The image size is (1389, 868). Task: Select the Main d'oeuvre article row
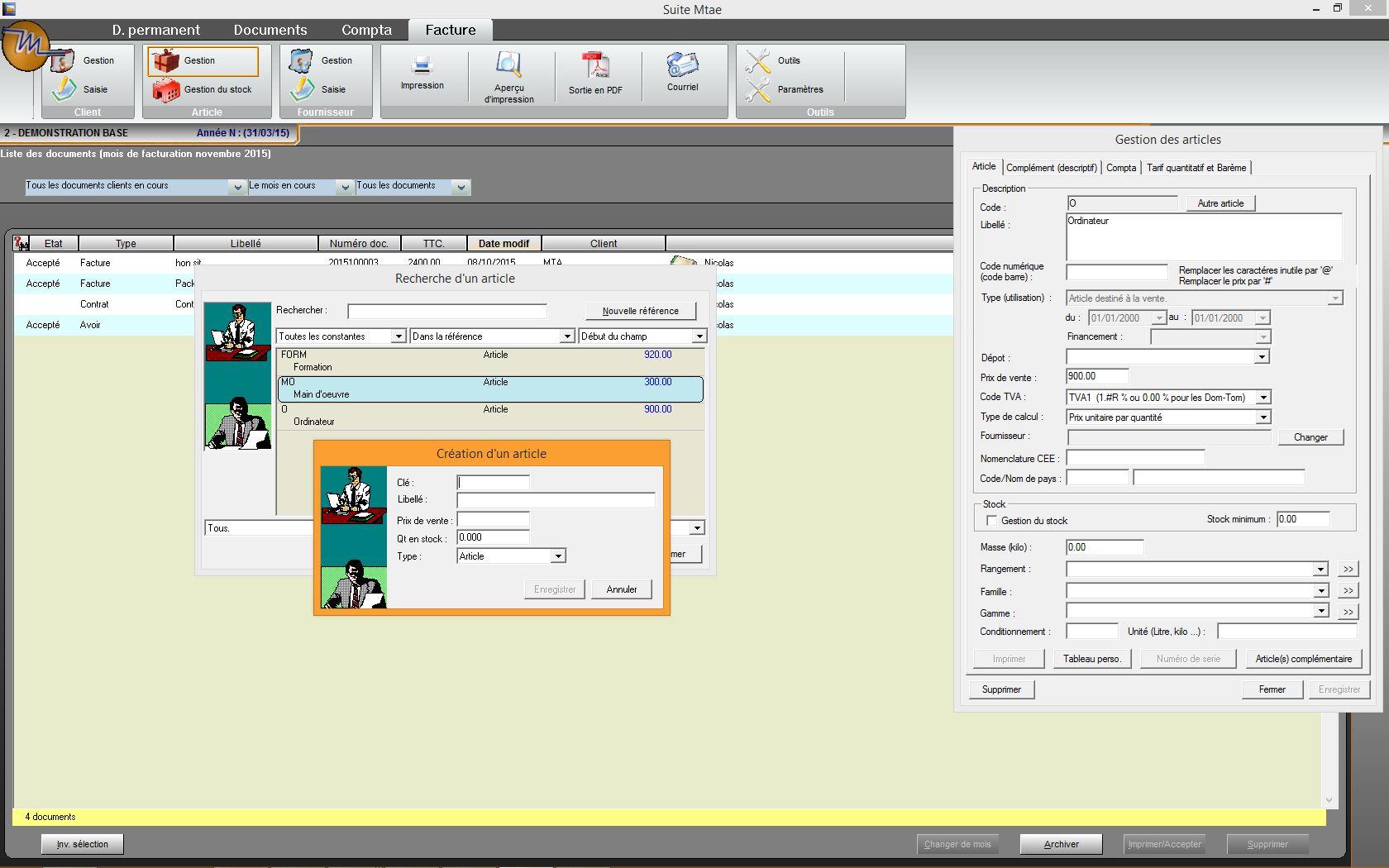(x=490, y=389)
